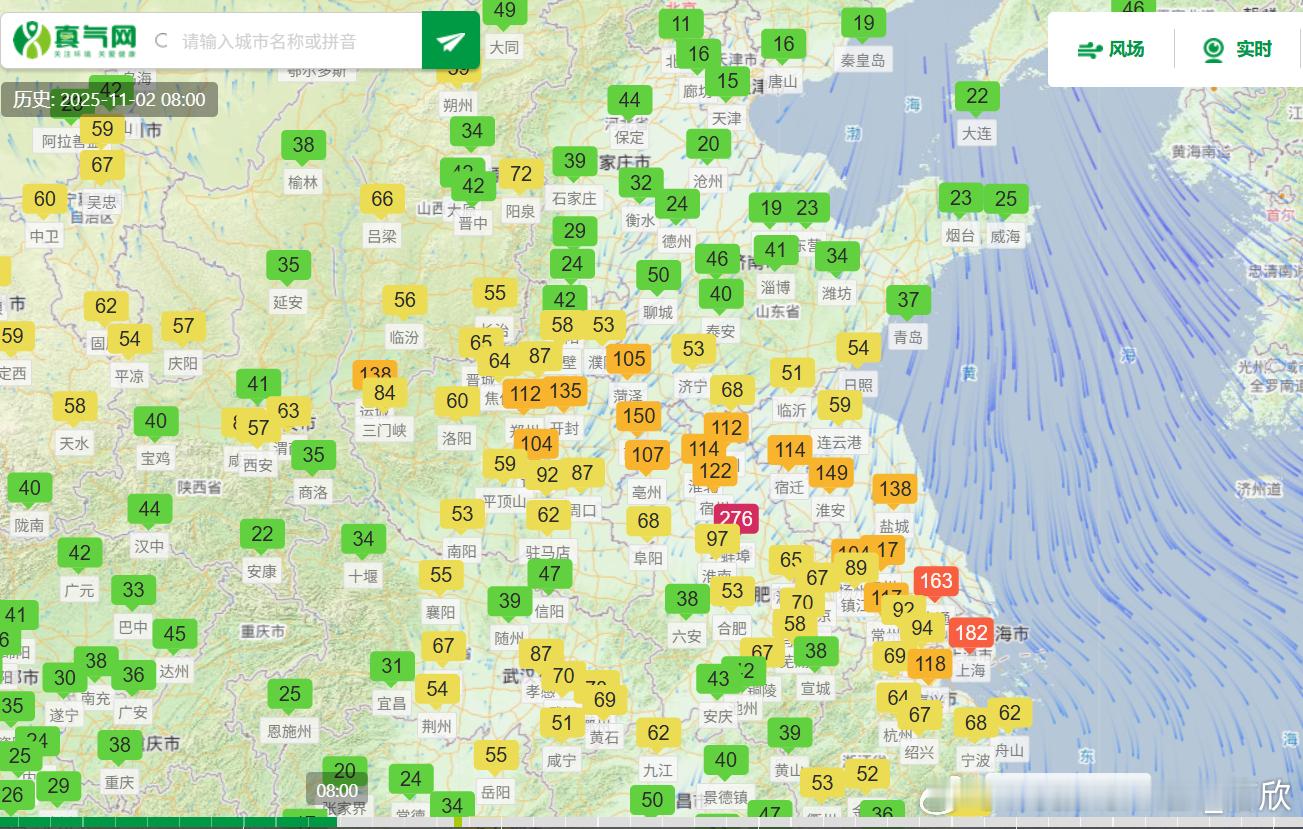The width and height of the screenshot is (1303, 829).
Task: Select the 68 marker above 阜阳
Action: (x=648, y=521)
